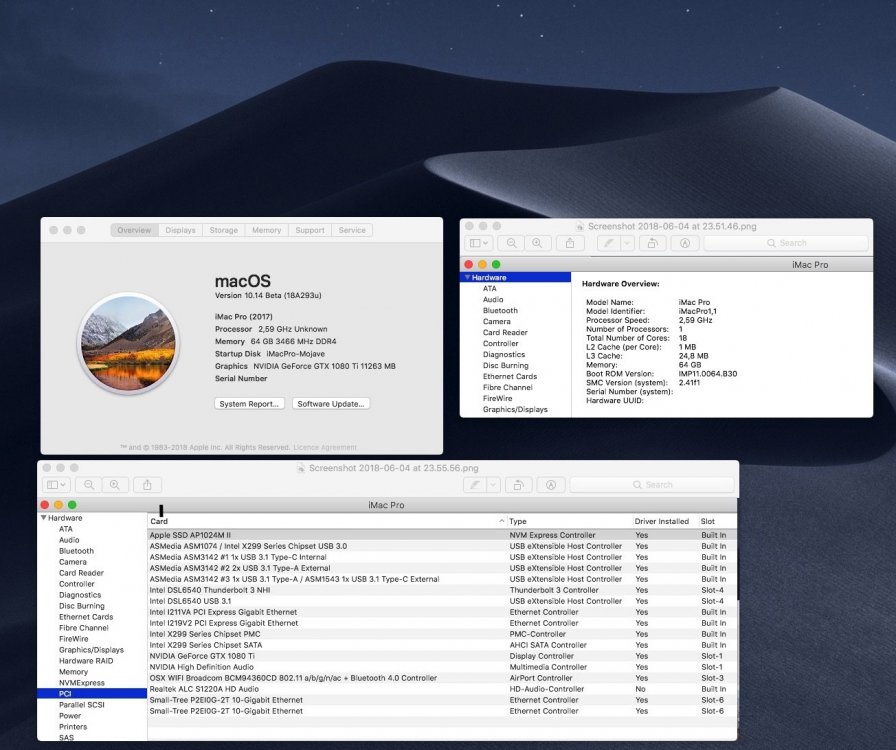Open the Licence Agreement link

click(325, 447)
